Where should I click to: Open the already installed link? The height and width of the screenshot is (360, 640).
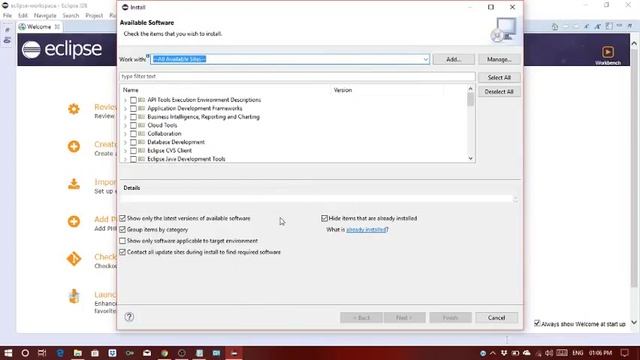tap(366, 229)
